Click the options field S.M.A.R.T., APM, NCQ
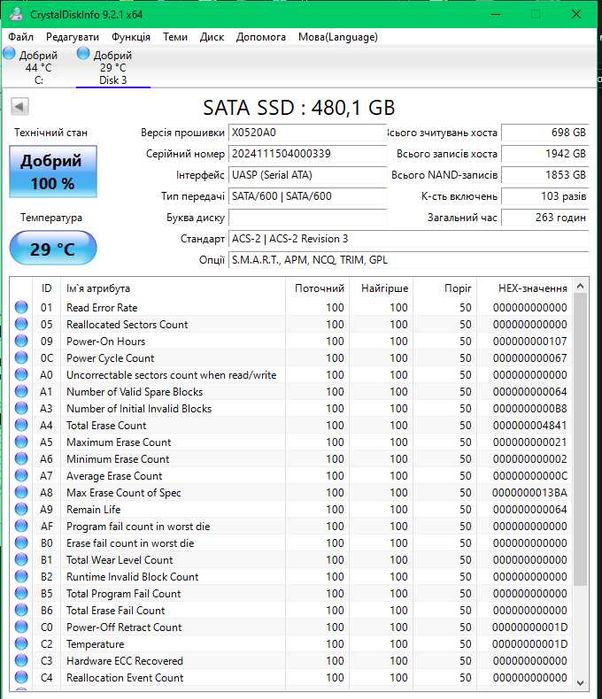Image resolution: width=602 pixels, height=699 pixels. point(408,260)
